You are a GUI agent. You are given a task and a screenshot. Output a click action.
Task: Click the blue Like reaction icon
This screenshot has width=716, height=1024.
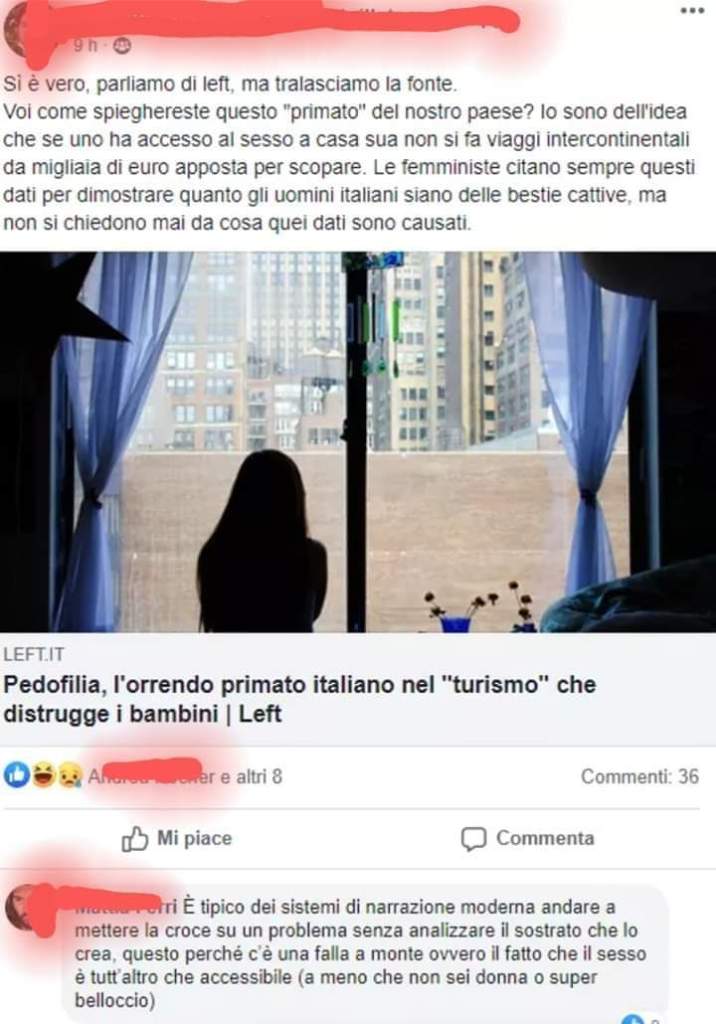[17, 776]
